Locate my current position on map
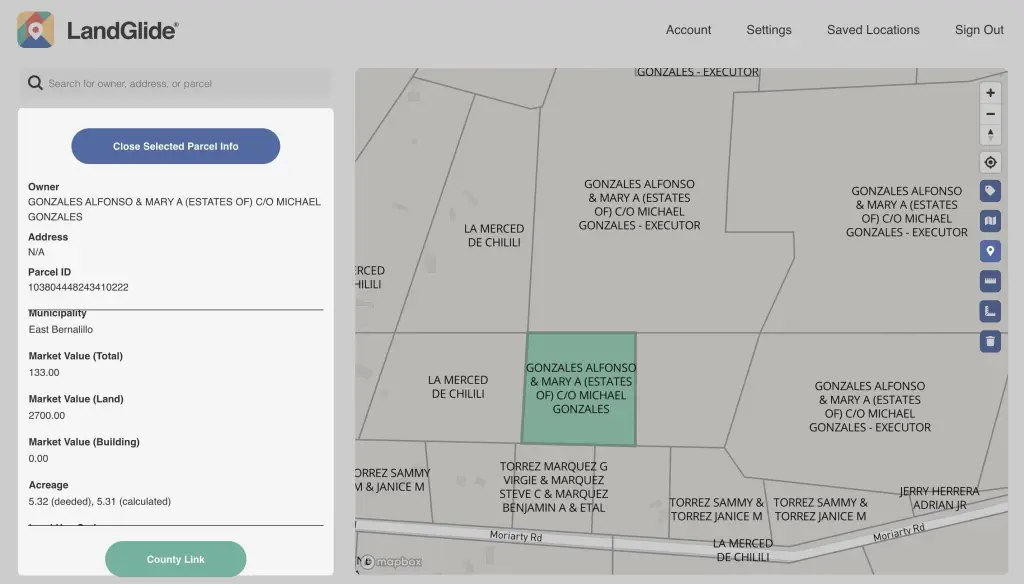This screenshot has height=584, width=1024. [990, 162]
